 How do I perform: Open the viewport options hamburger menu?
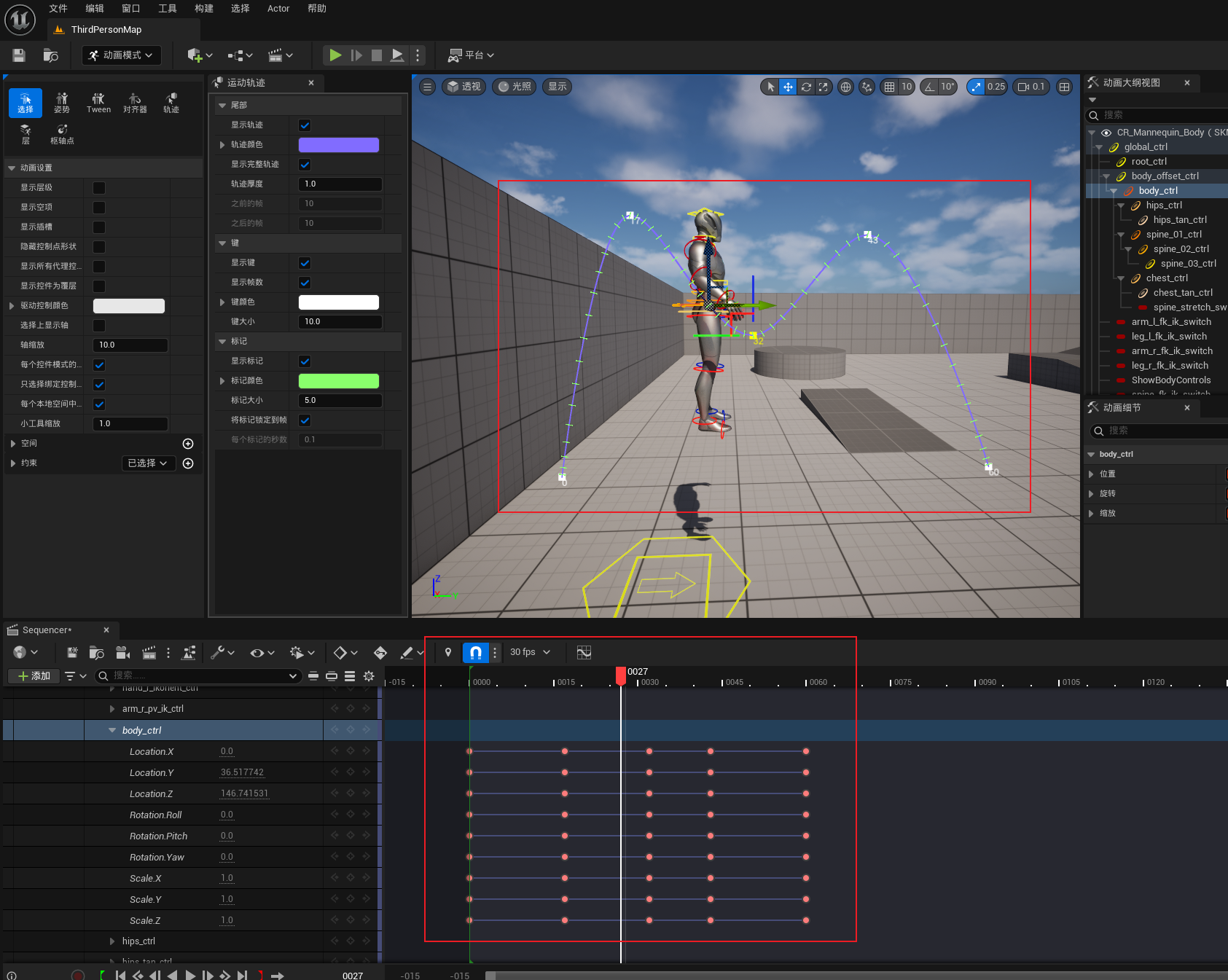coord(428,87)
